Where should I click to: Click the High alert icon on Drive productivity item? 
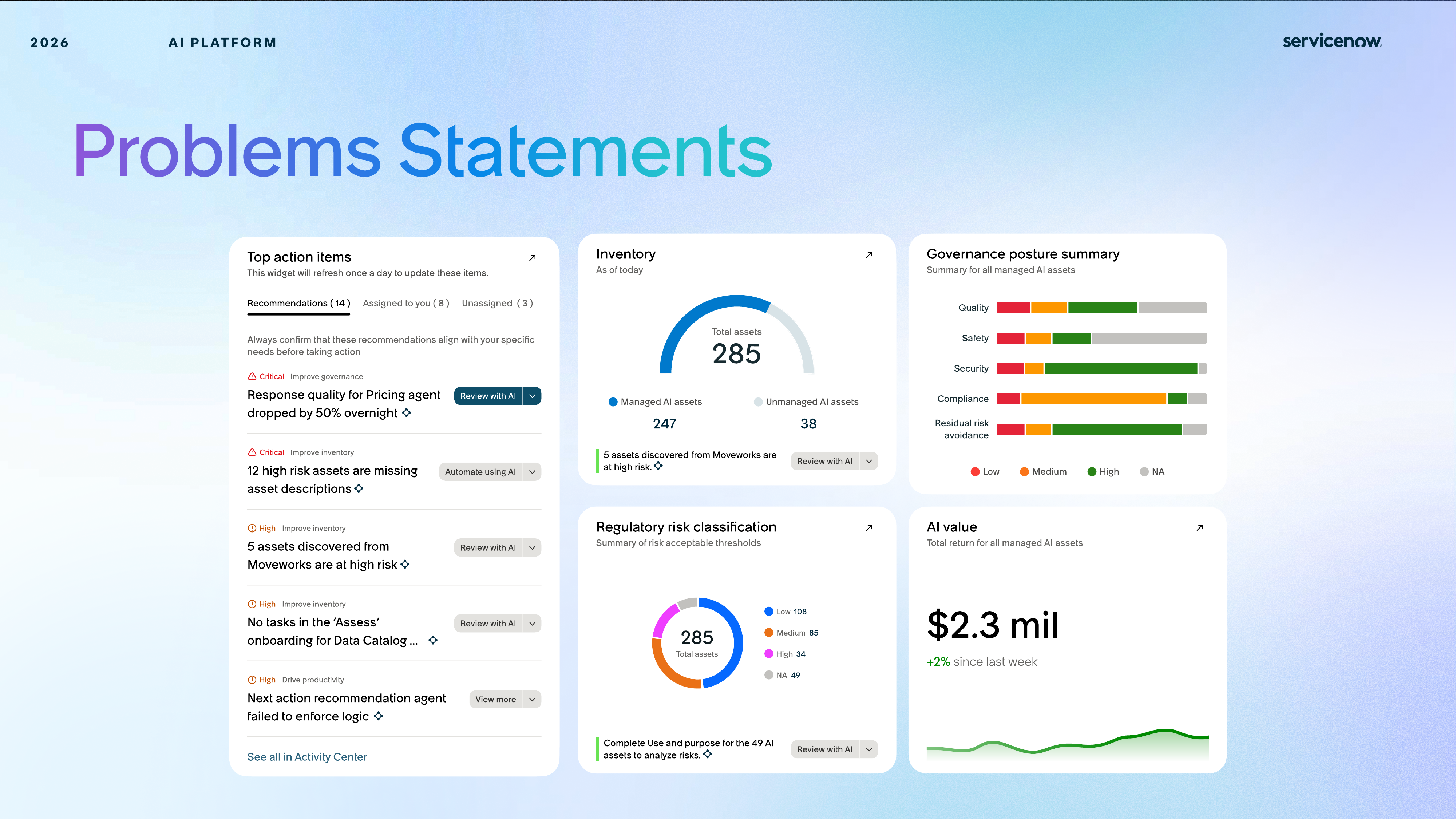252,679
